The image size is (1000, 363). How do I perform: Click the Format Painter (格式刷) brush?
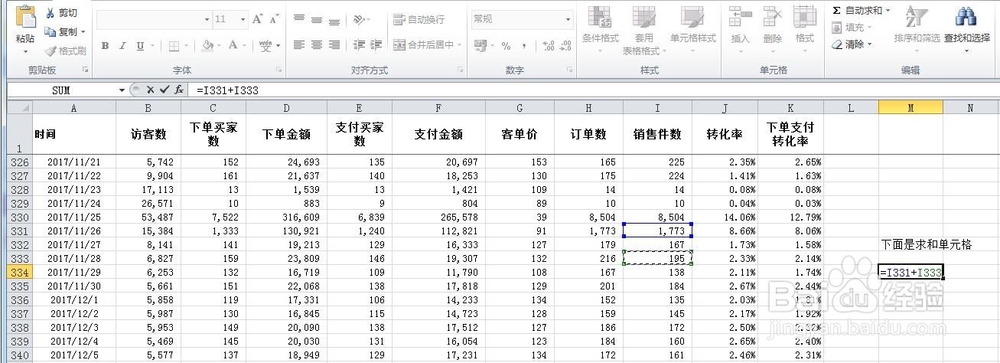66,50
